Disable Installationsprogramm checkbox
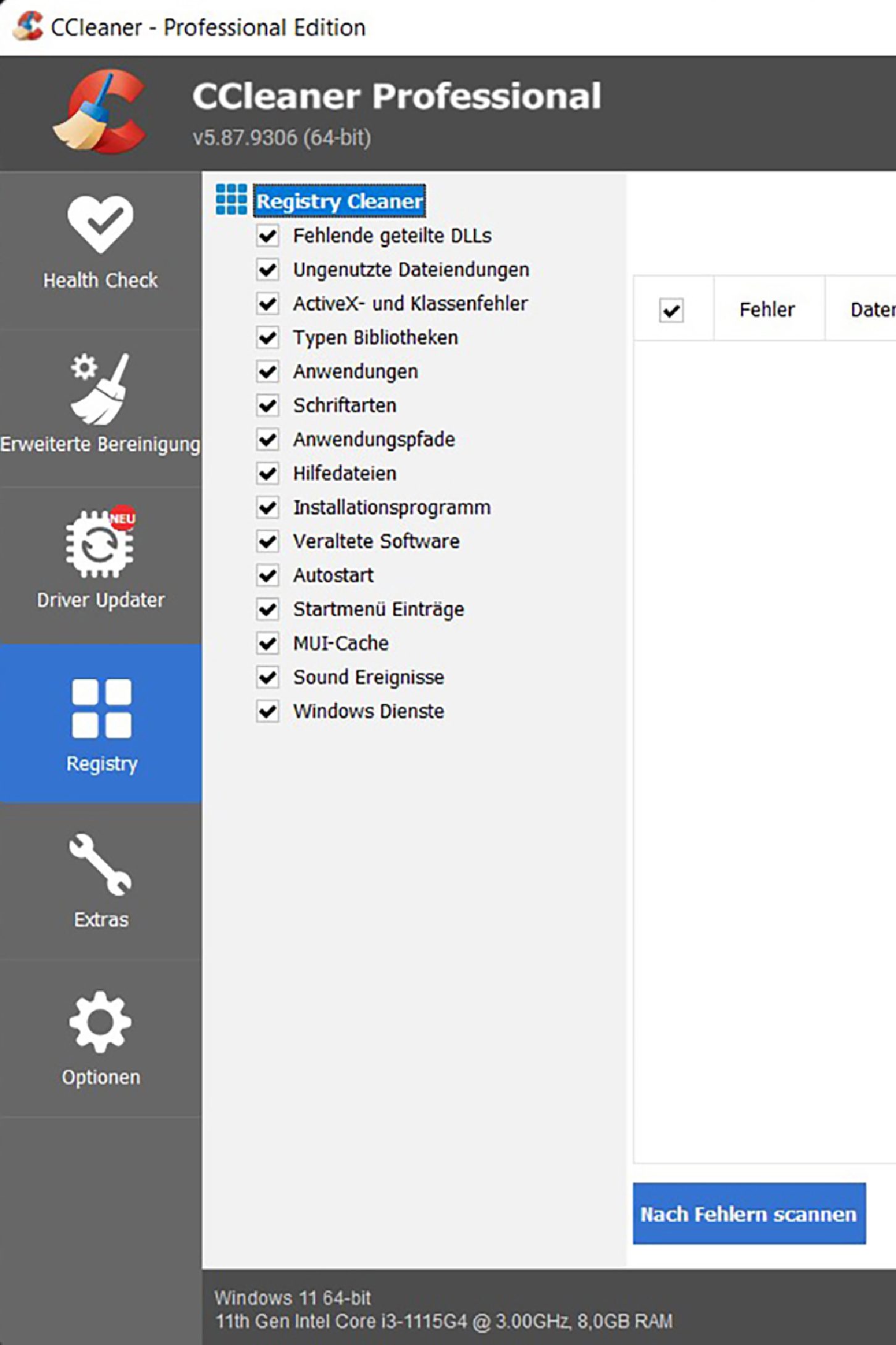Viewport: 896px width, 1345px height. [x=268, y=507]
